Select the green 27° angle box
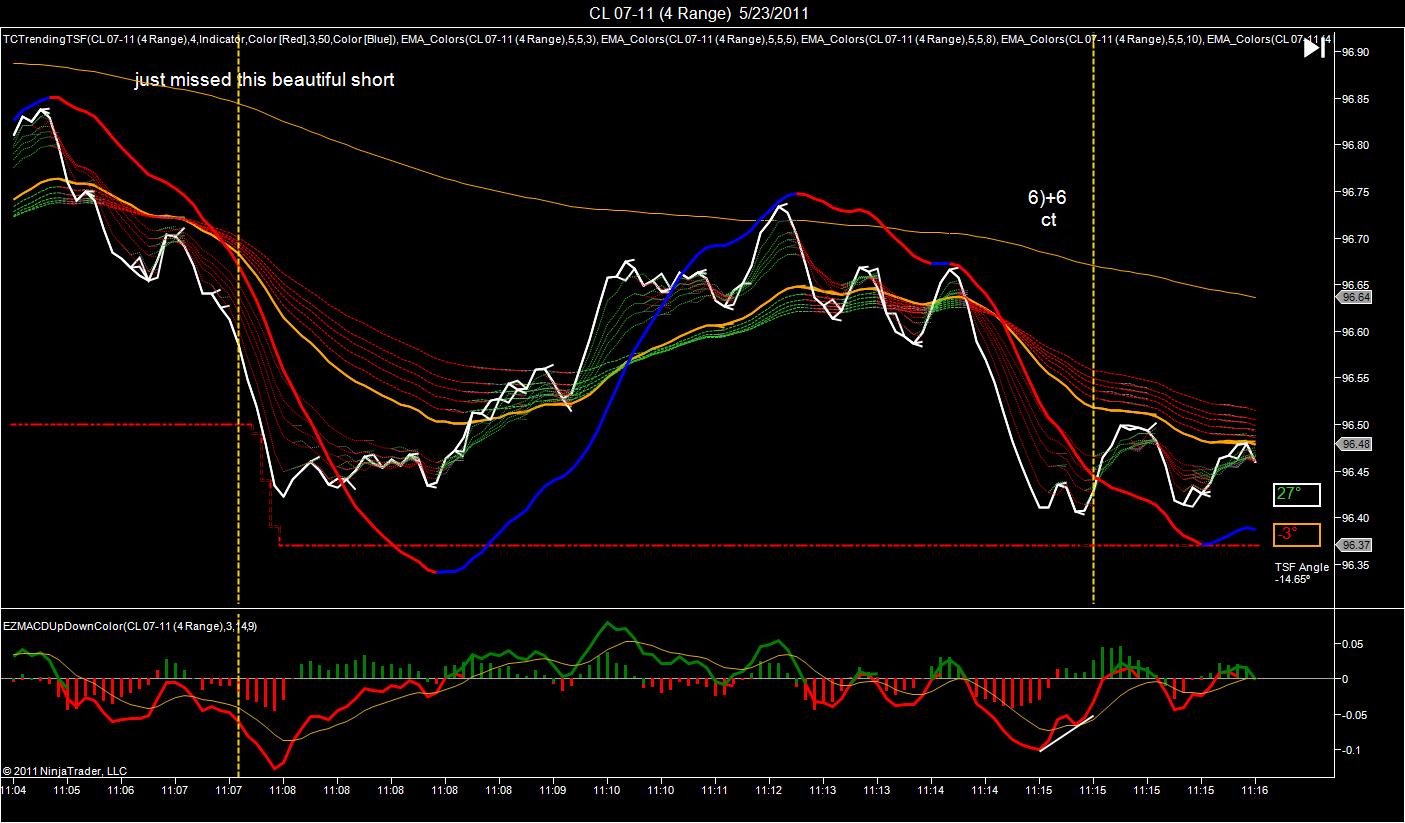This screenshot has width=1405, height=823. coord(1297,494)
